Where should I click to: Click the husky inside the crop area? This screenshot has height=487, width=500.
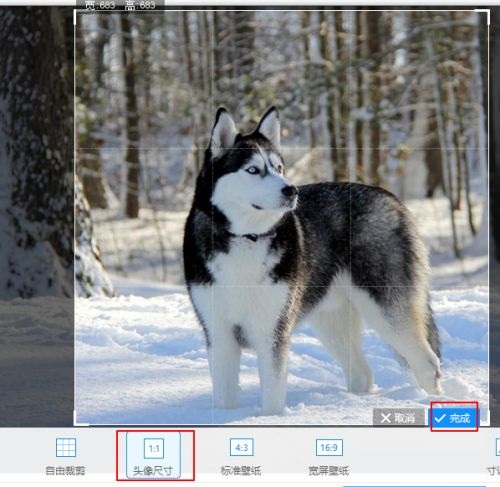312,260
